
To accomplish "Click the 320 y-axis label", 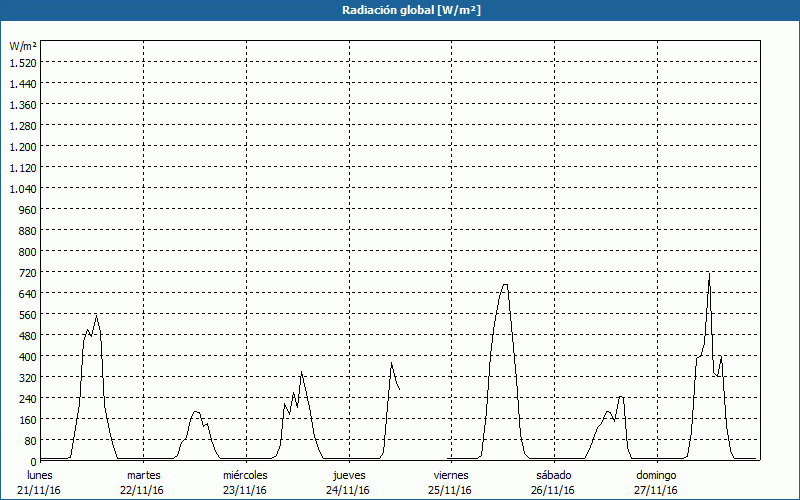I will coord(28,378).
